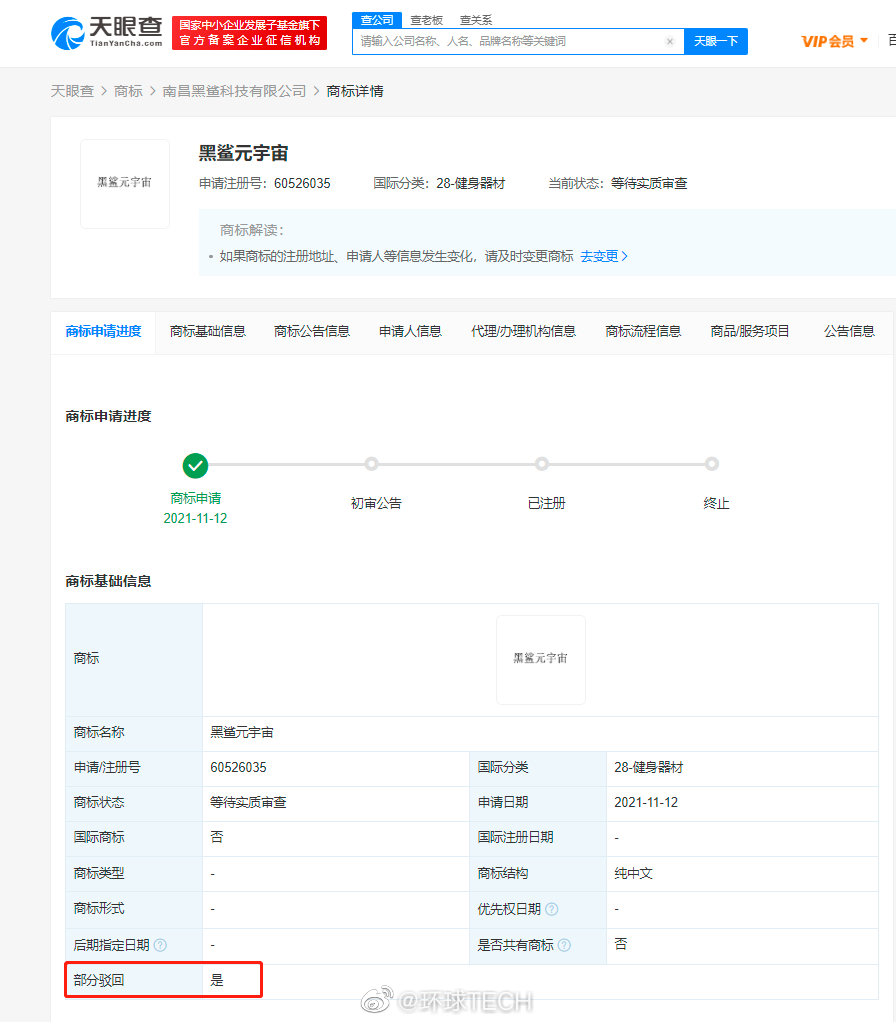This screenshot has height=1022, width=896.
Task: Clear the search field with the X icon
Action: point(669,42)
